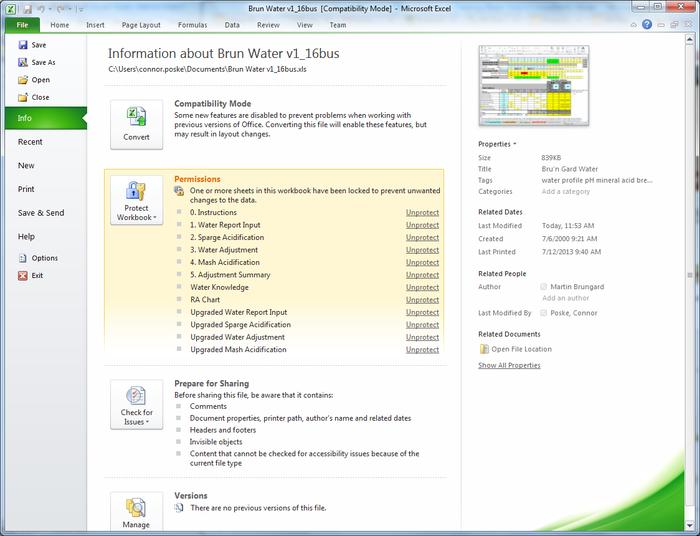The height and width of the screenshot is (536, 700).
Task: Unprotect the 2. Sparge Acidification sheet
Action: pyautogui.click(x=422, y=237)
